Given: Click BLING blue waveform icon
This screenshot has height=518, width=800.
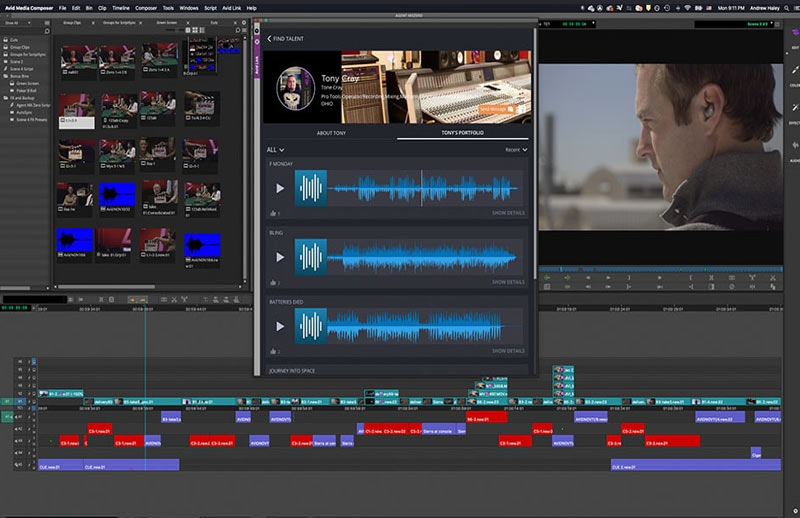Looking at the screenshot, I should [311, 257].
